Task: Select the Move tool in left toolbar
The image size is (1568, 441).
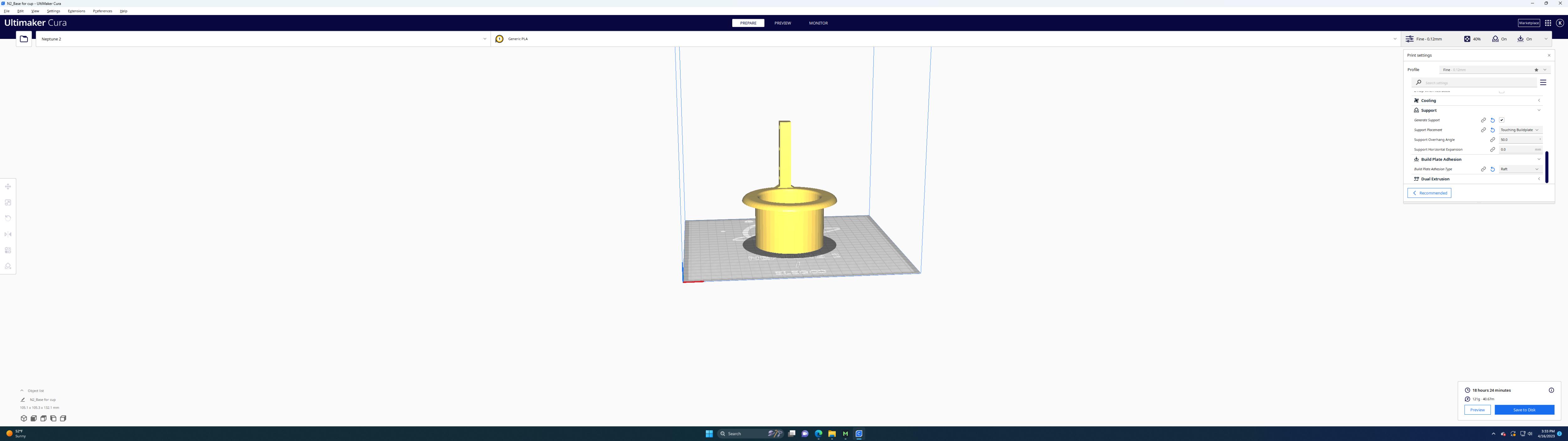Action: [x=8, y=186]
